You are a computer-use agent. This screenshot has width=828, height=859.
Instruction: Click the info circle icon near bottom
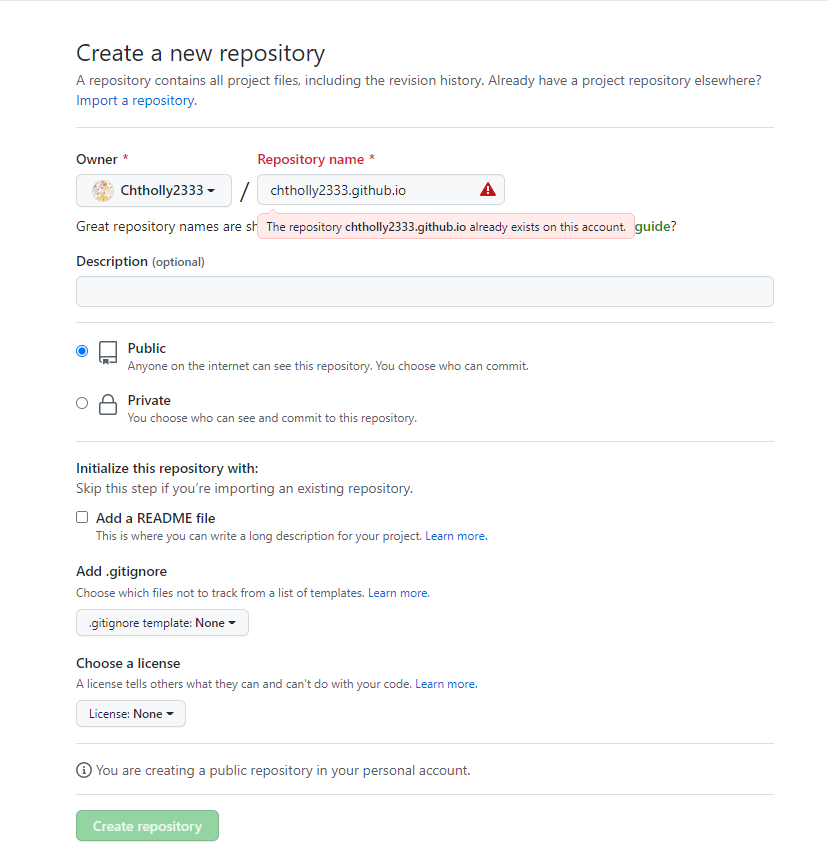[x=84, y=770]
